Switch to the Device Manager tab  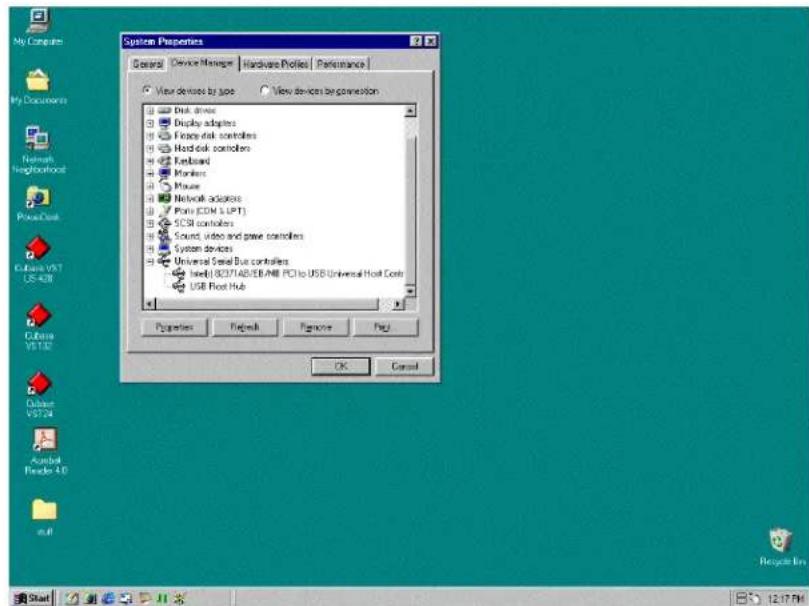point(202,62)
